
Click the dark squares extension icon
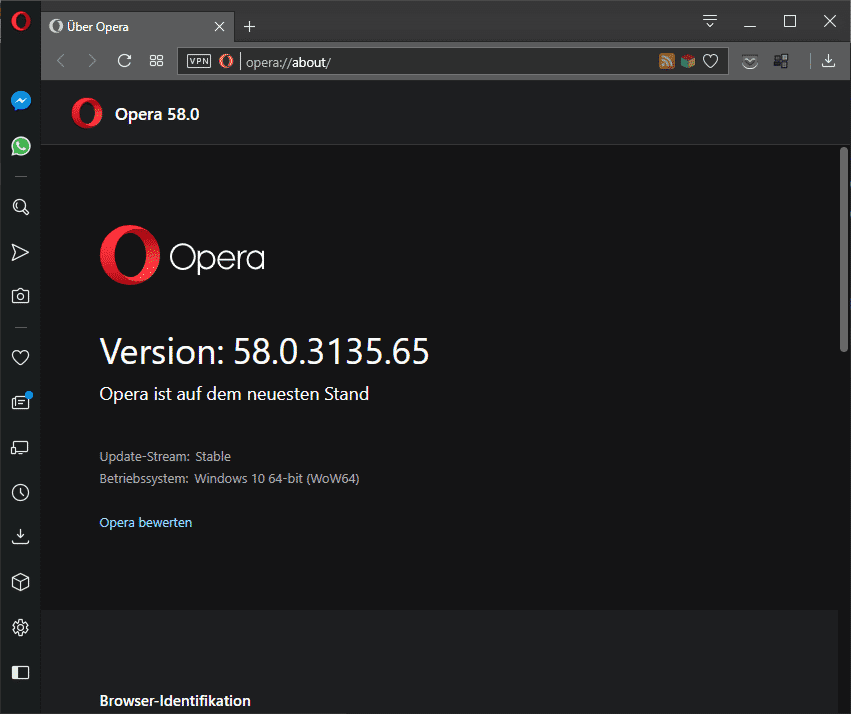point(781,61)
